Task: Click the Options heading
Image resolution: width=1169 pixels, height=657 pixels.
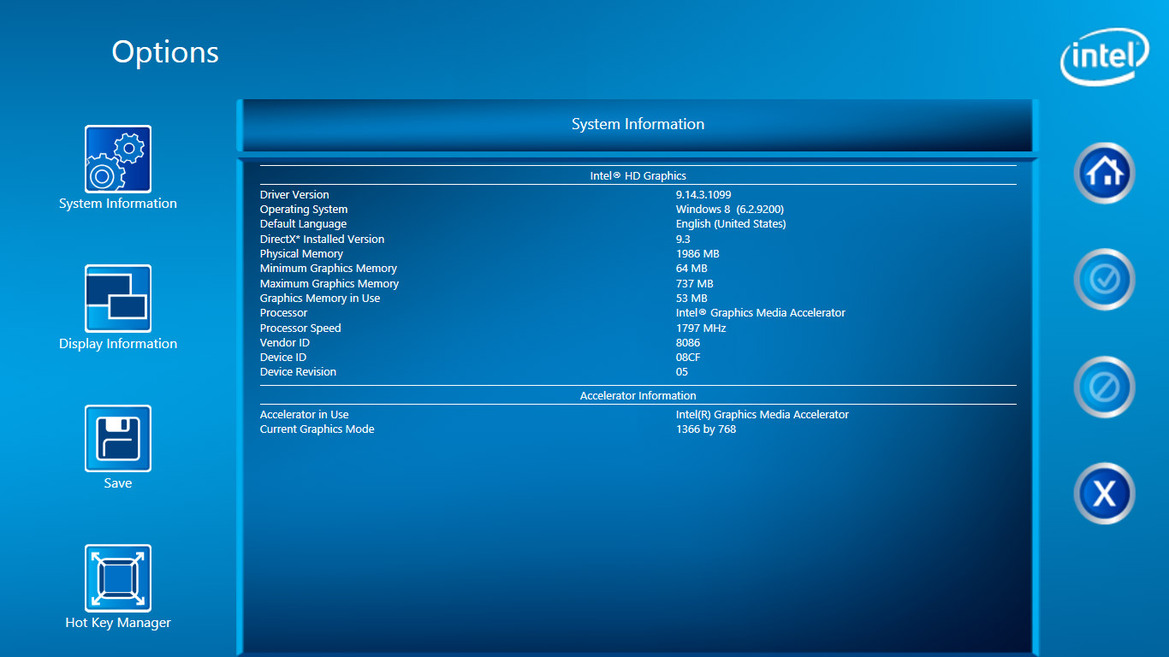Action: 165,53
